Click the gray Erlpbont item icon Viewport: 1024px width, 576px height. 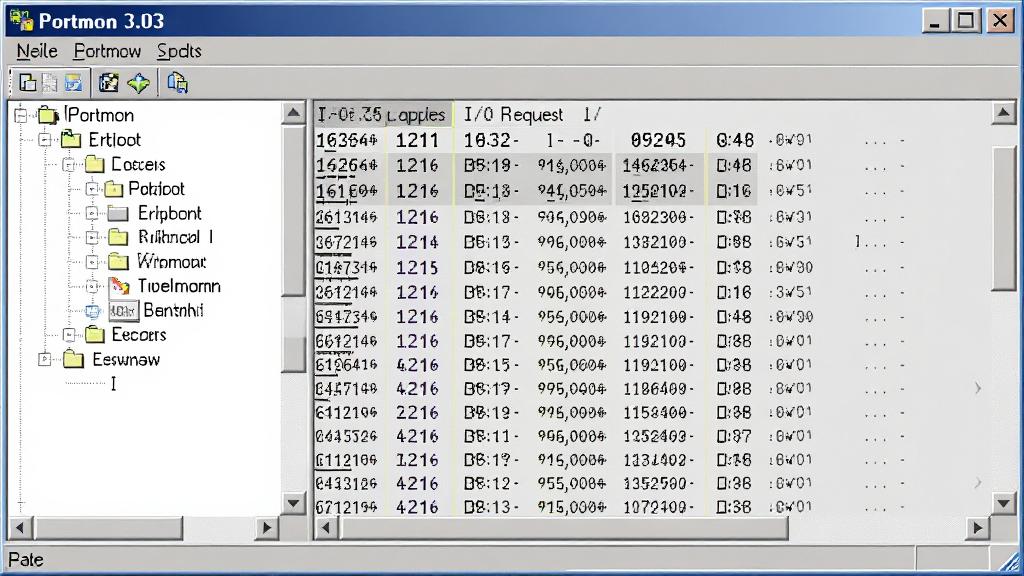[118, 214]
